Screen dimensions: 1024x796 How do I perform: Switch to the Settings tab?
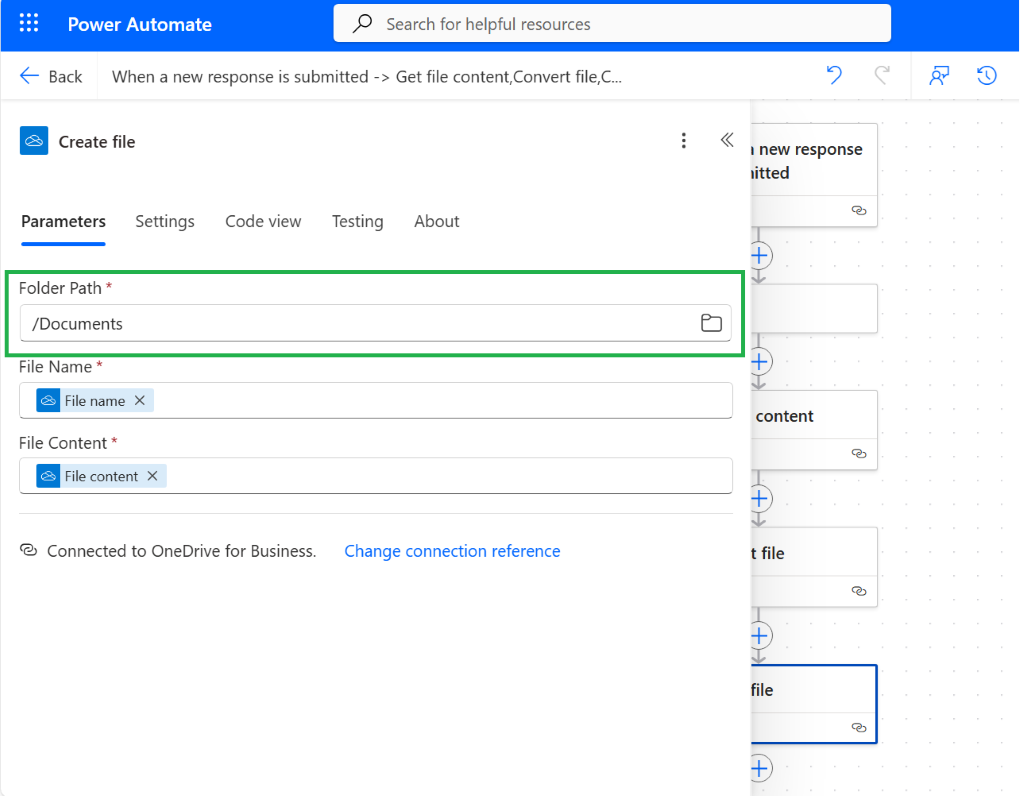[x=165, y=221]
